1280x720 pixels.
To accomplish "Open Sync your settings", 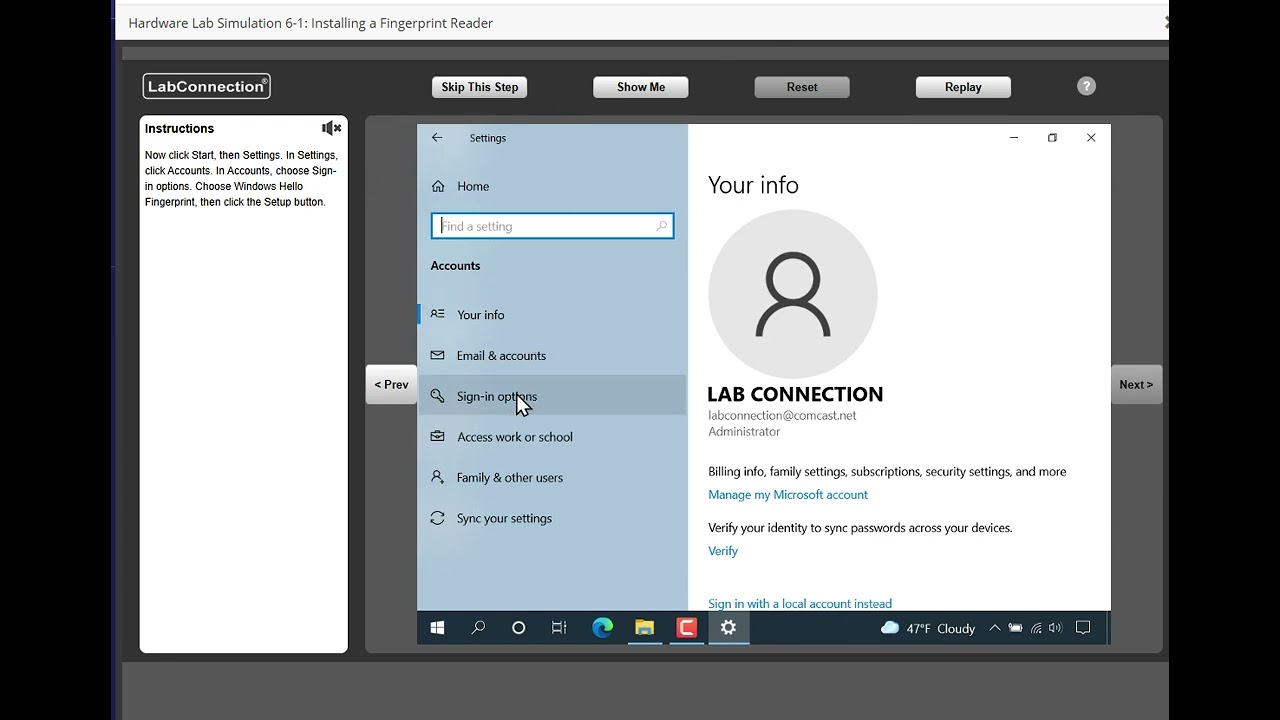I will 552,518.
